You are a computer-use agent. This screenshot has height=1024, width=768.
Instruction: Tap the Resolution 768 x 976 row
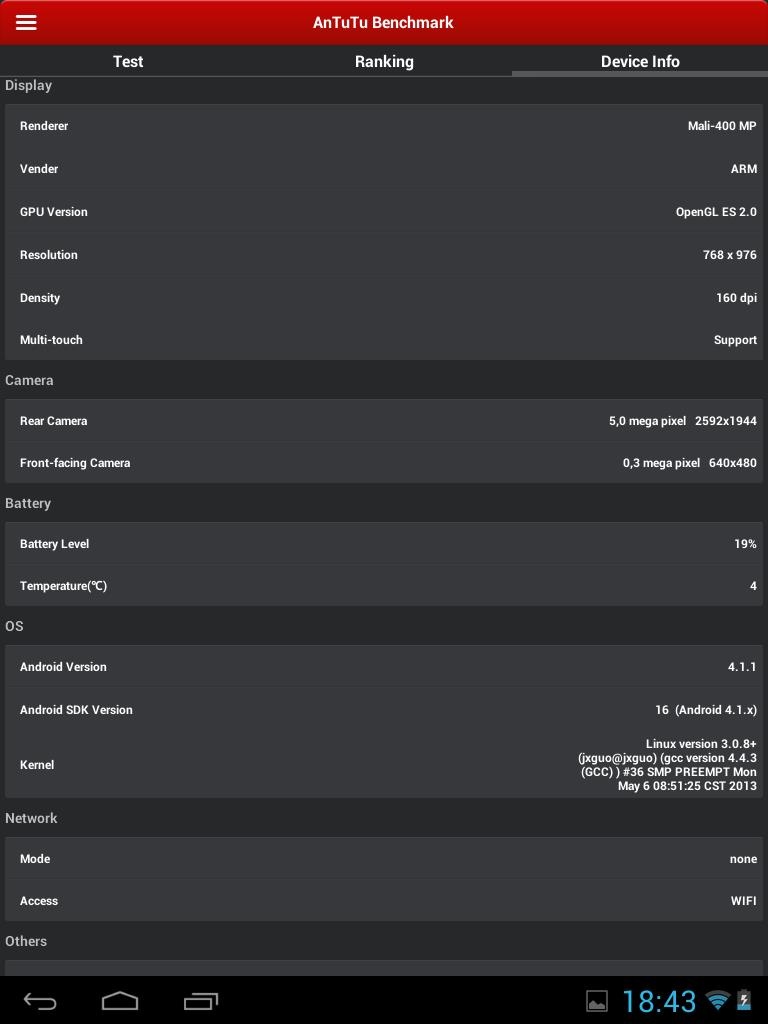(384, 255)
